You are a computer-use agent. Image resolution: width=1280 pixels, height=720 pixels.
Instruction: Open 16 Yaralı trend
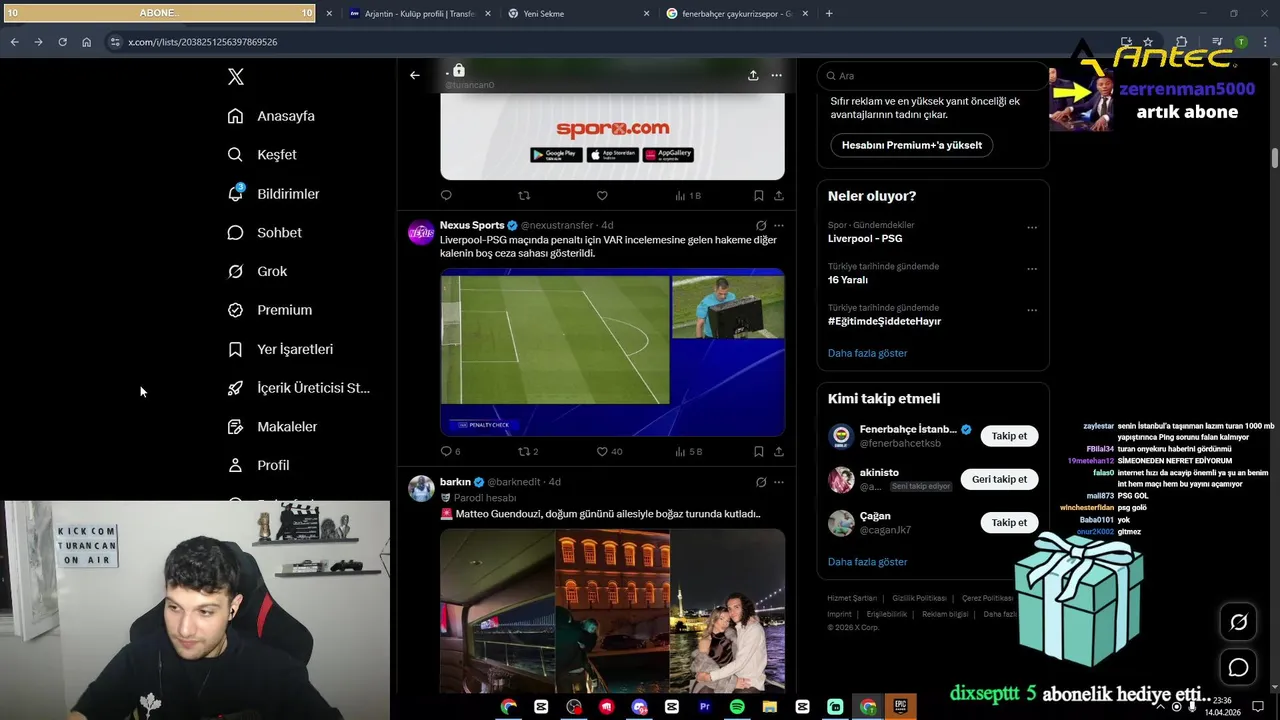(848, 280)
